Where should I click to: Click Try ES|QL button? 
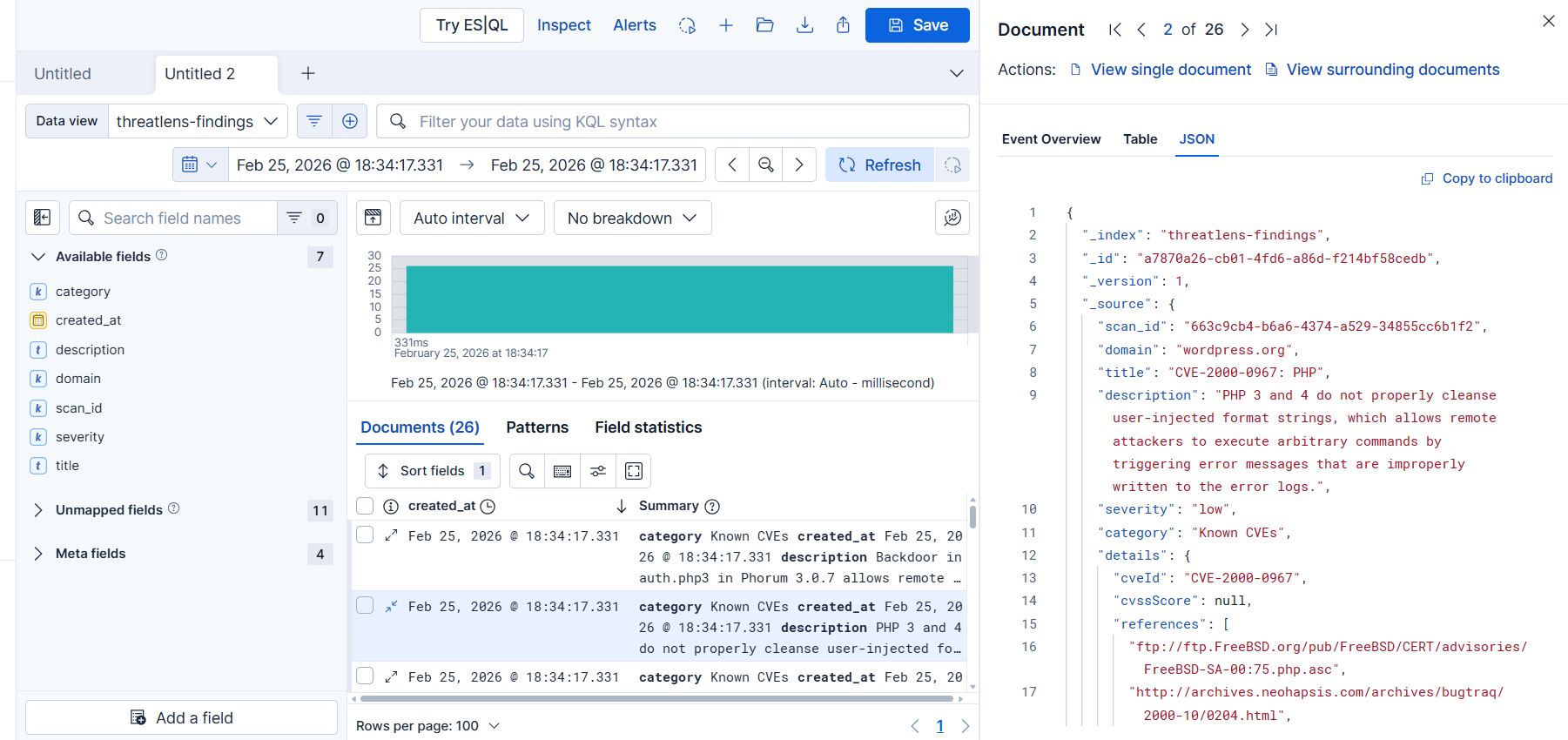click(472, 25)
